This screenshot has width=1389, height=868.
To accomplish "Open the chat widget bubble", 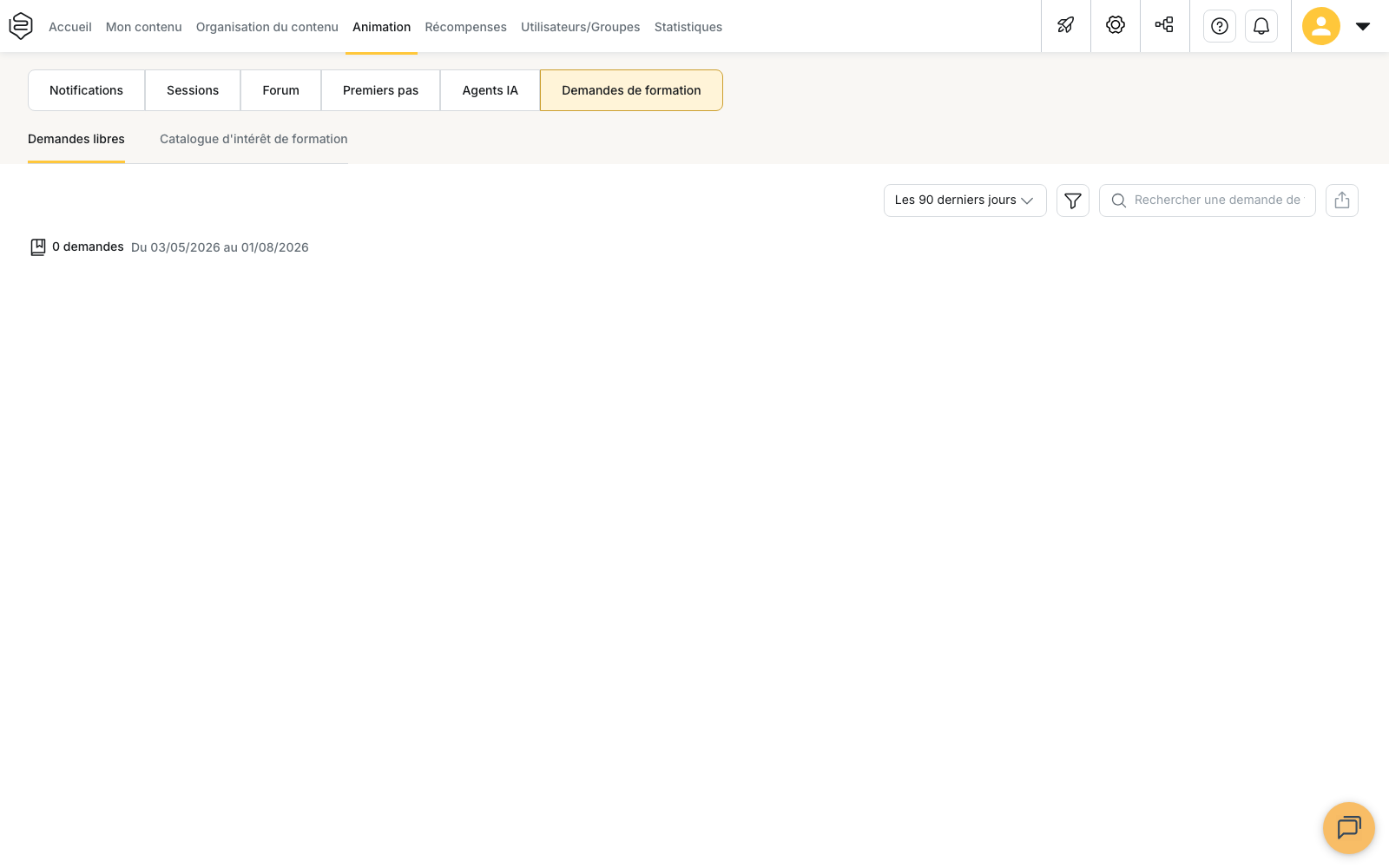I will pyautogui.click(x=1349, y=828).
